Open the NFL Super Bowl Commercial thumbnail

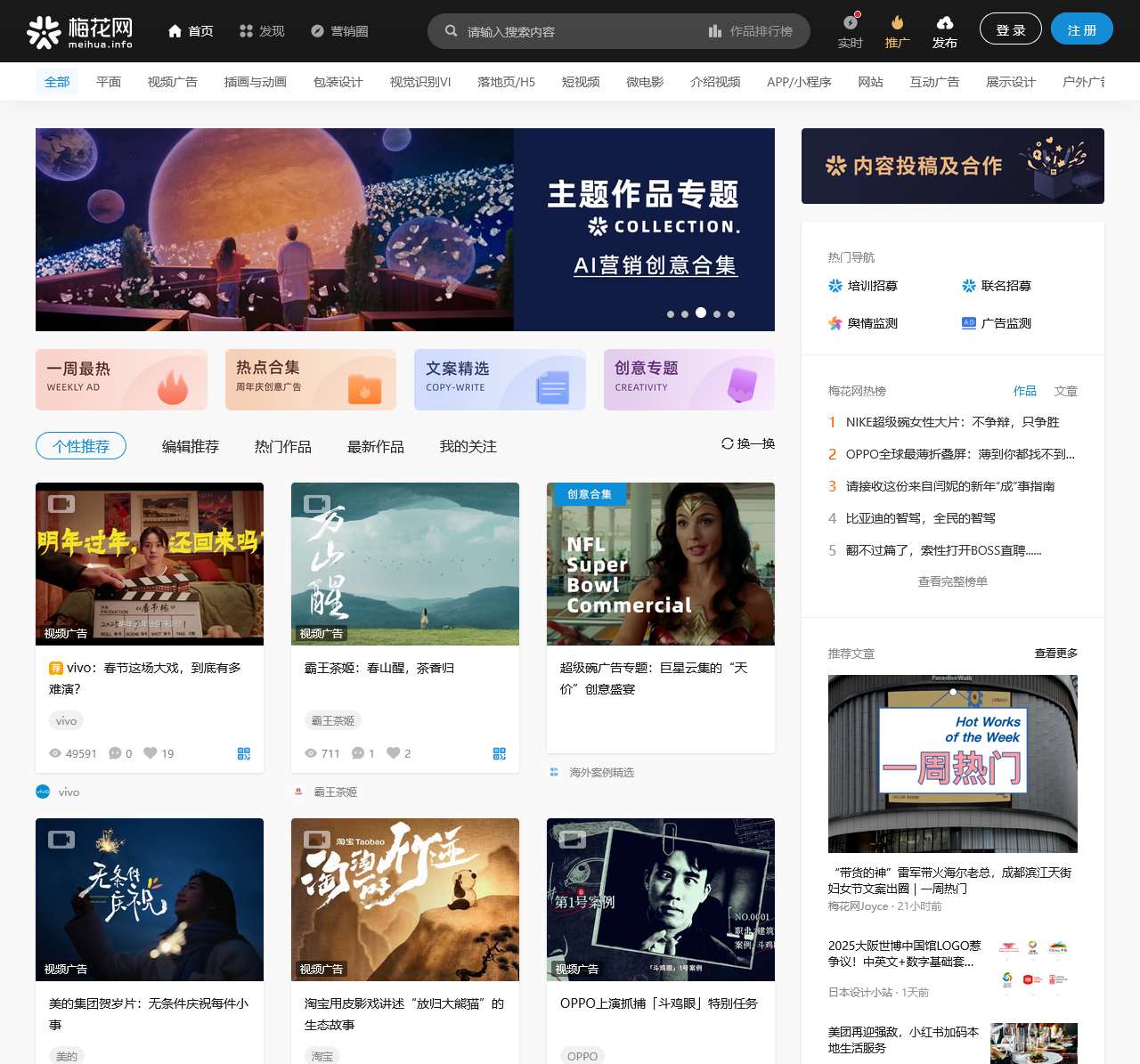click(x=660, y=564)
